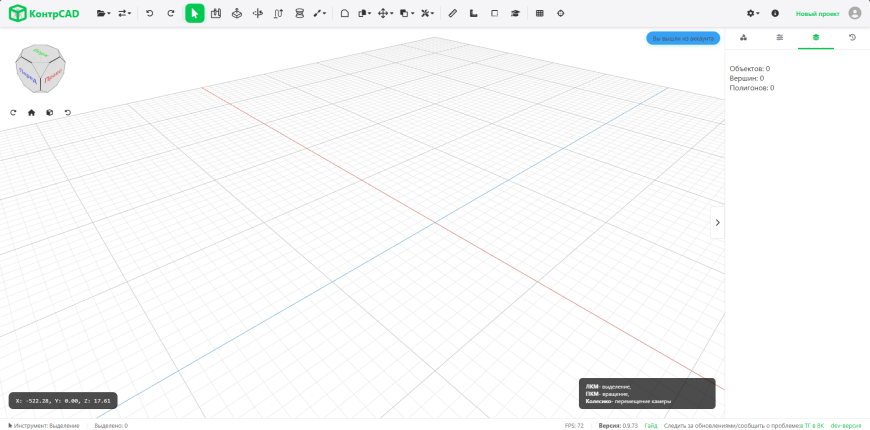Open the pattern array dropdown
Viewport: 870px width, 430px height.
427,13
